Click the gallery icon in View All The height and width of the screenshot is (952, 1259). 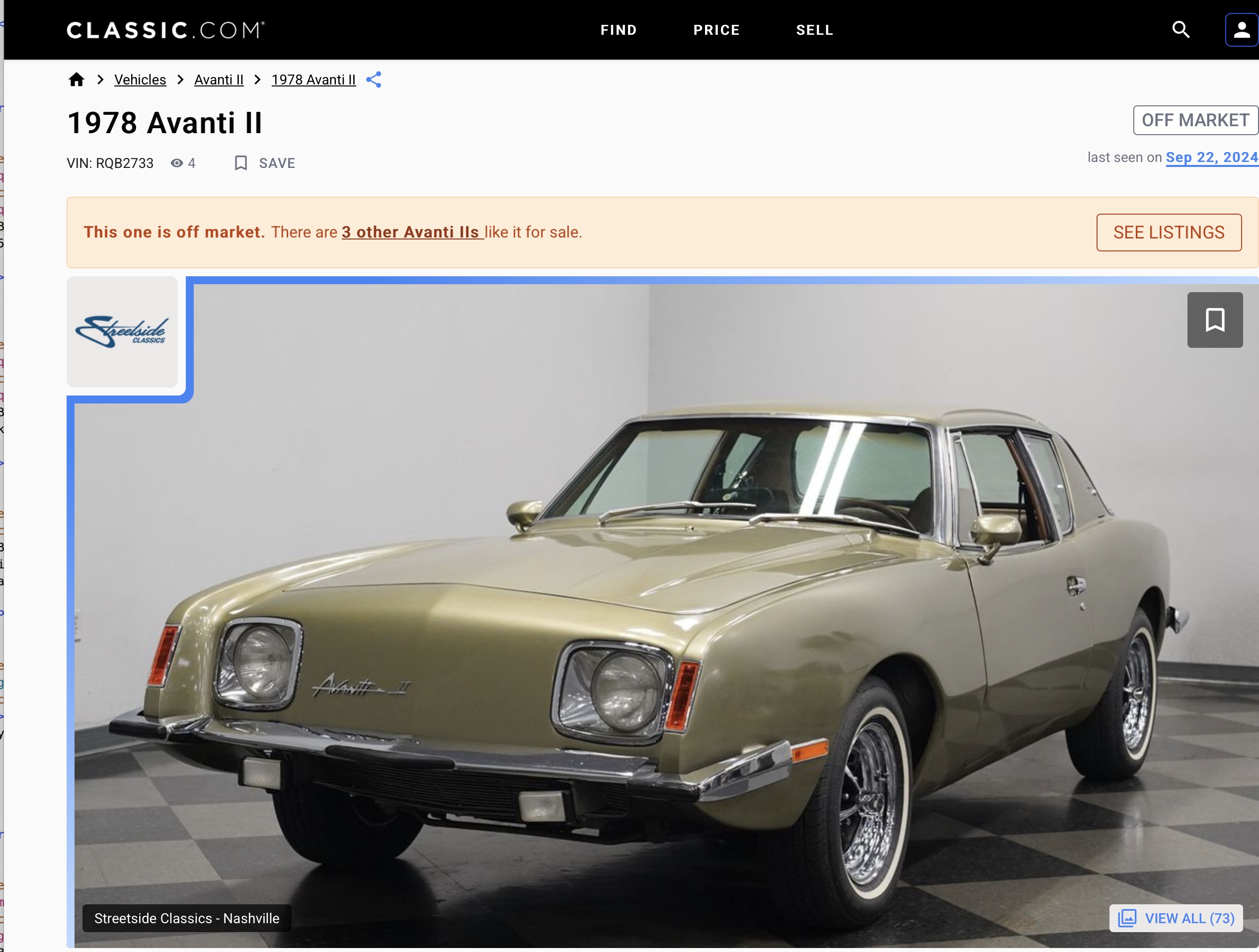click(x=1127, y=918)
